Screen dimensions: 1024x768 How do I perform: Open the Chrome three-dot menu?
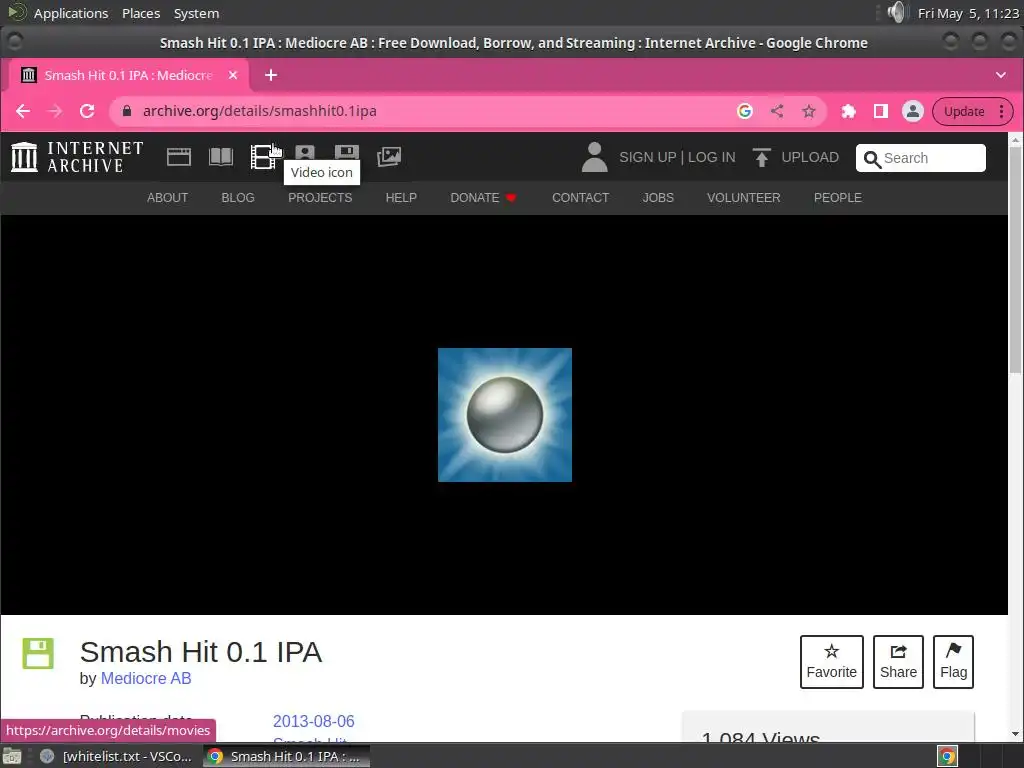(1001, 111)
